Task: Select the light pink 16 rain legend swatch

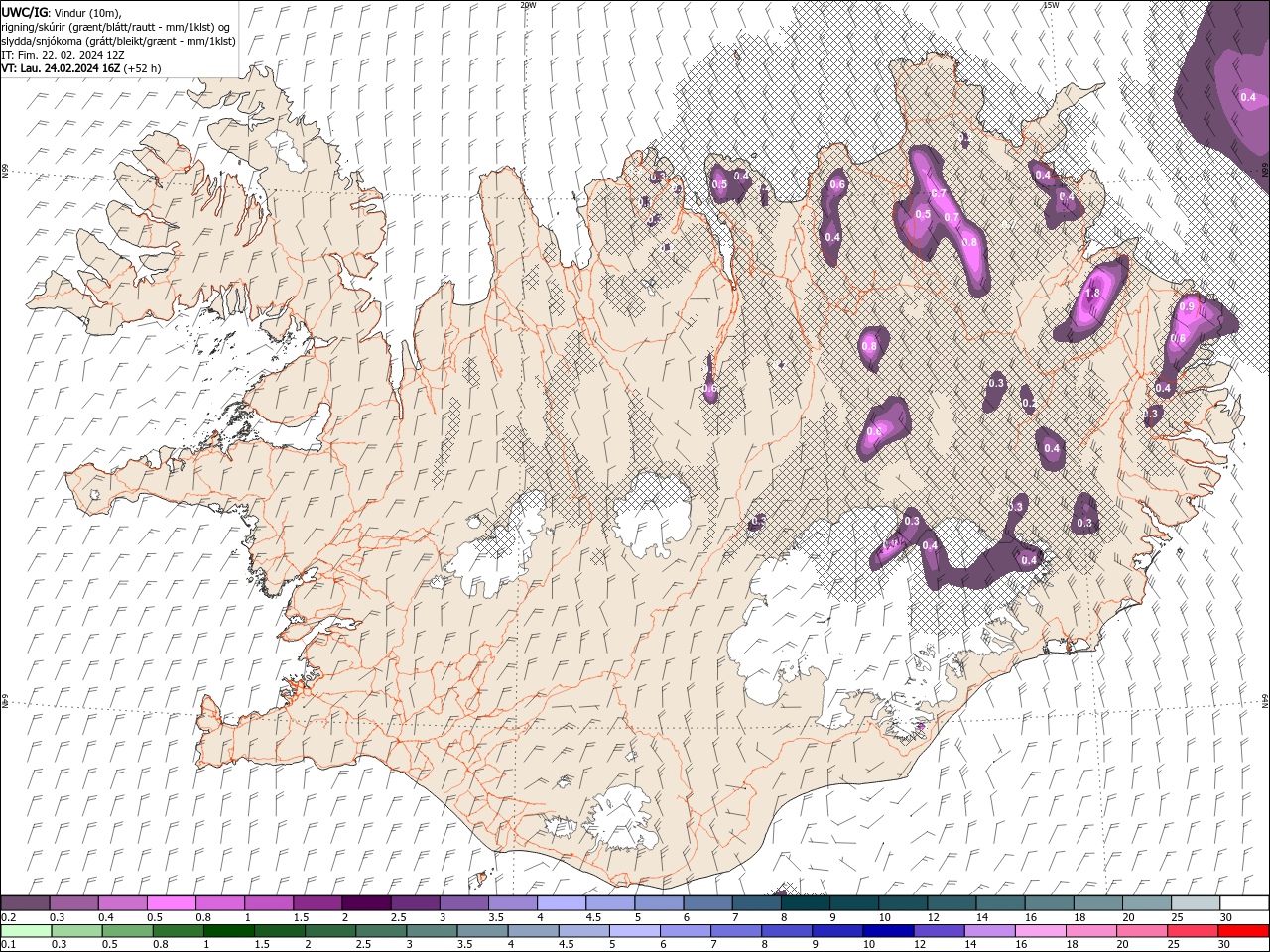Action: click(1041, 931)
